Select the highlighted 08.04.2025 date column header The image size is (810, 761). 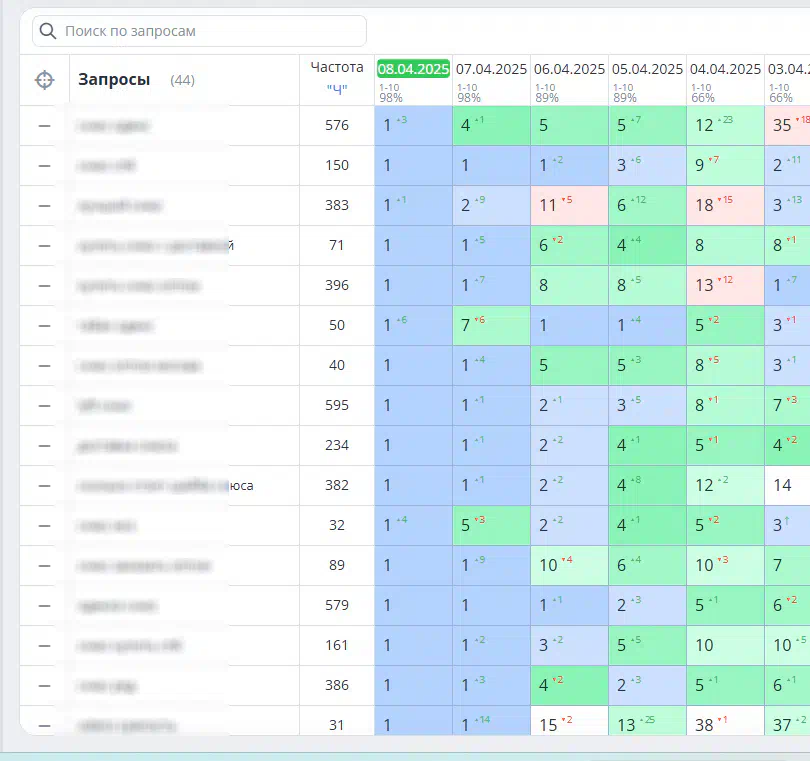413,69
